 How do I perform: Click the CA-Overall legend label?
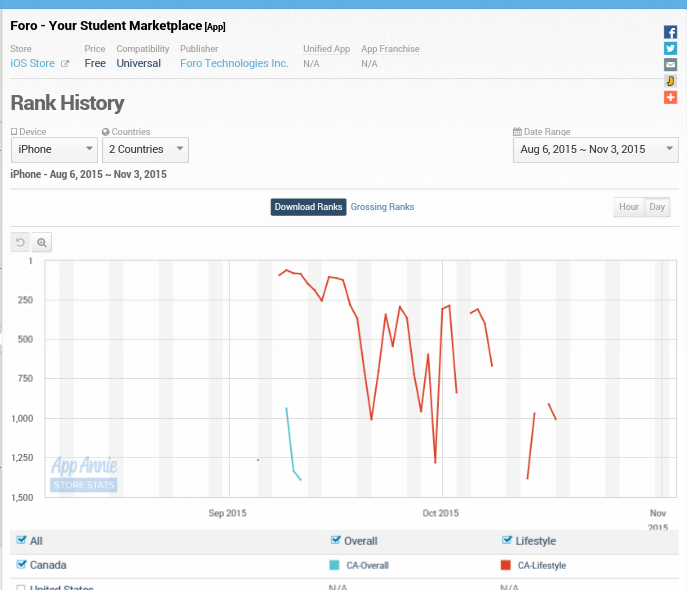(367, 565)
